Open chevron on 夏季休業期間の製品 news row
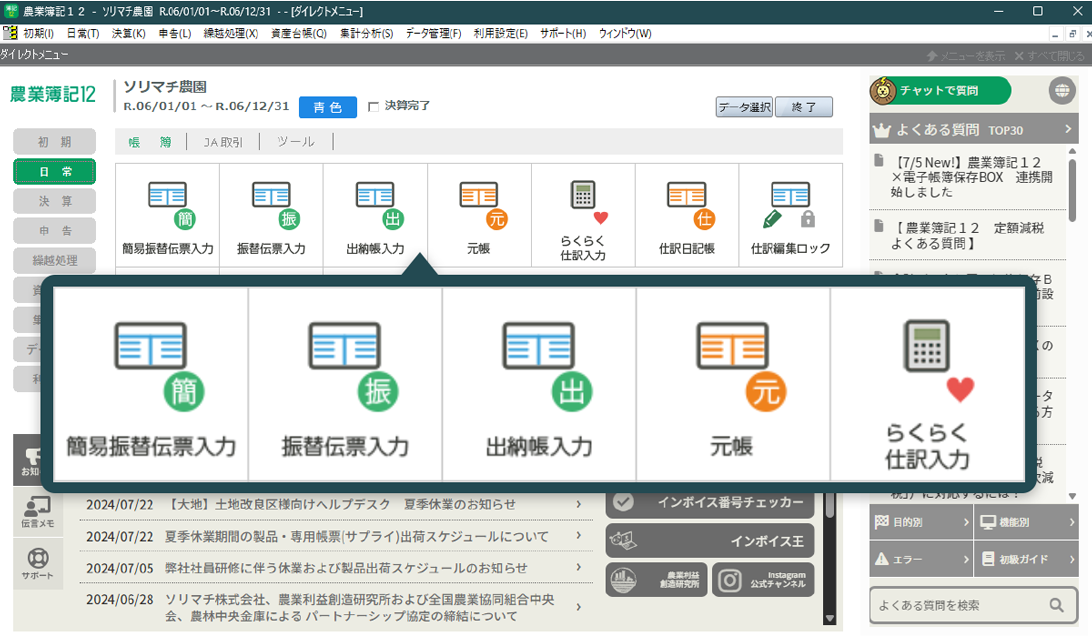This screenshot has width=1092, height=636. click(x=579, y=535)
